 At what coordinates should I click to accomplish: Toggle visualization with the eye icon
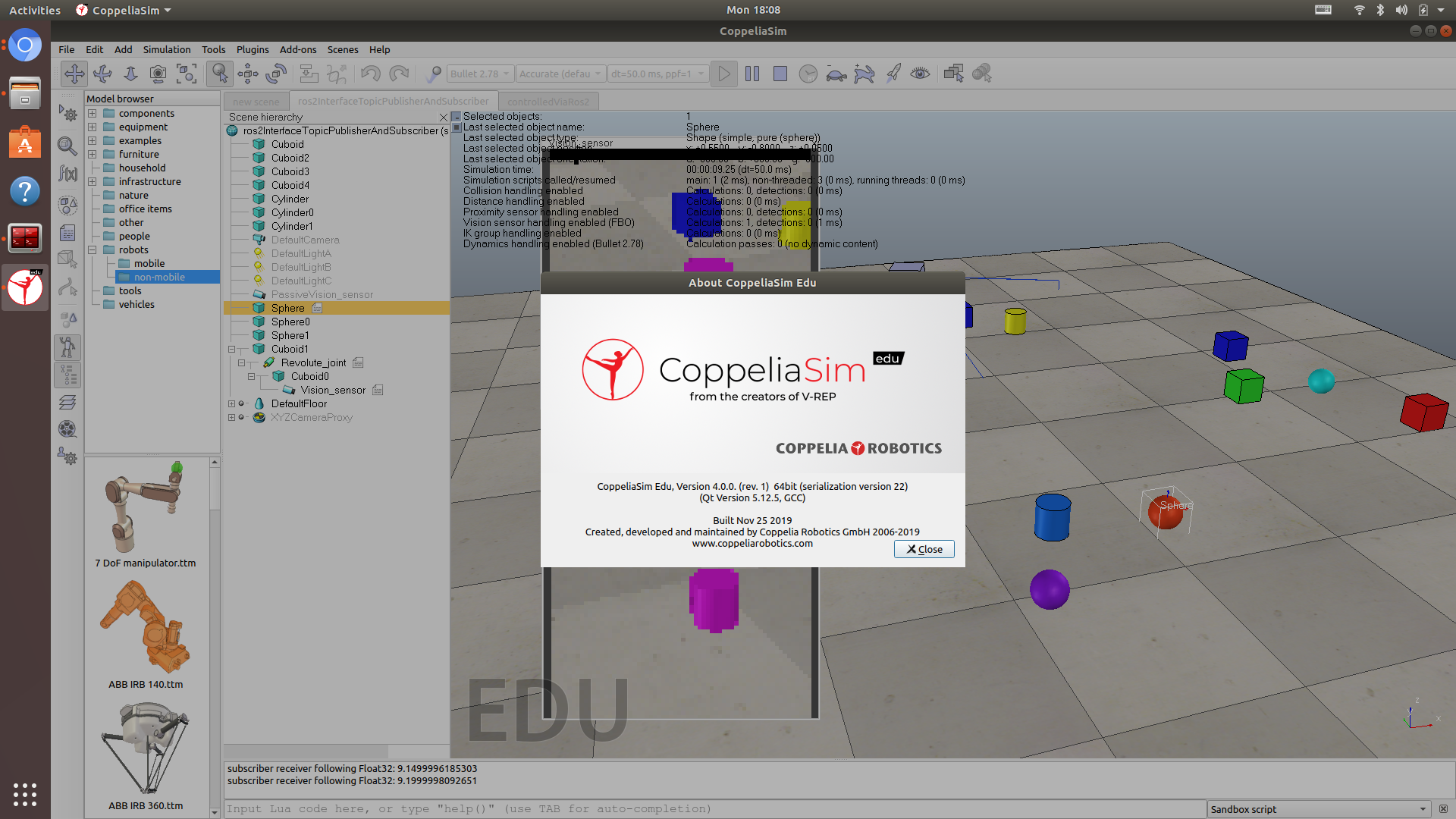[x=920, y=74]
